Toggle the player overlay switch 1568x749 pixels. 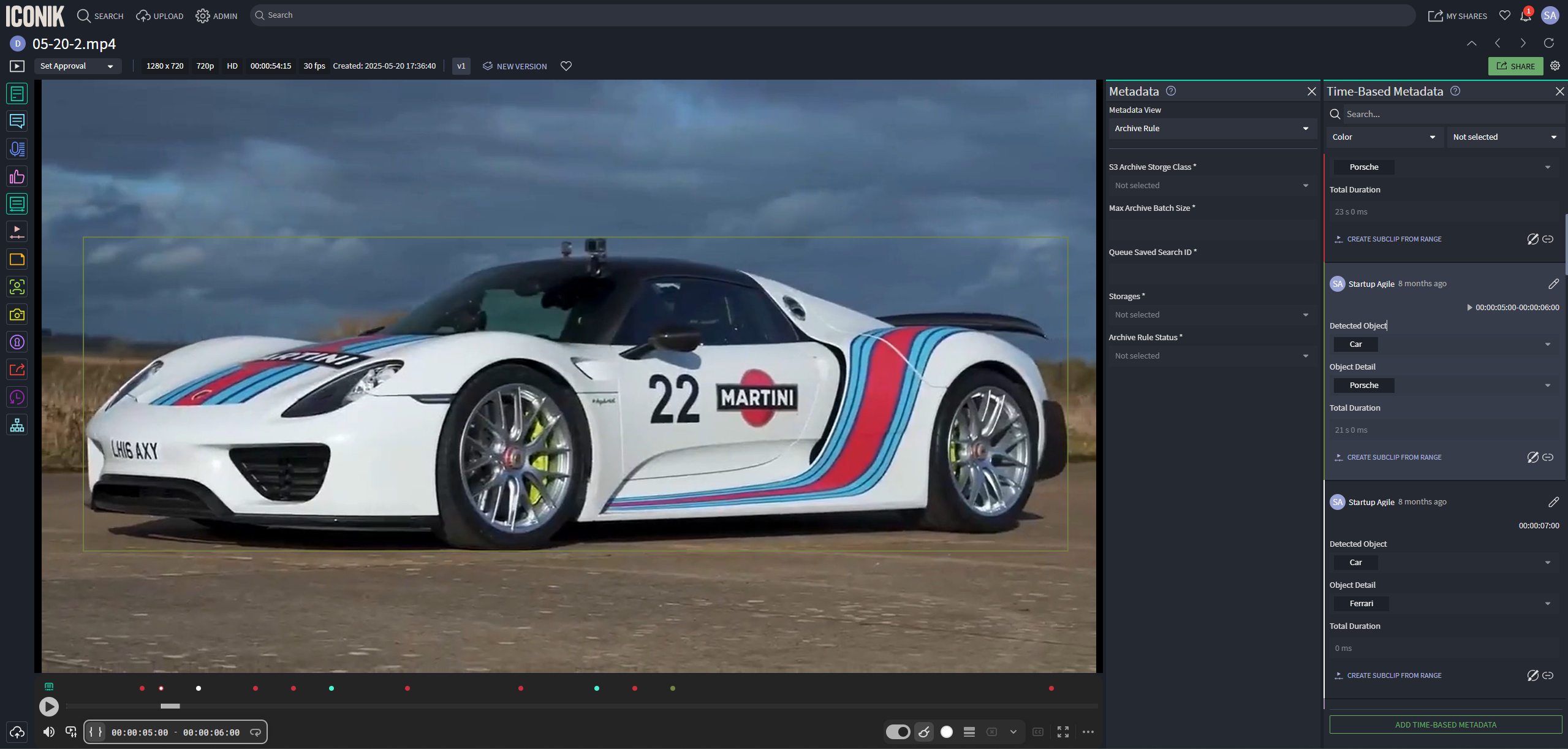[x=898, y=732]
